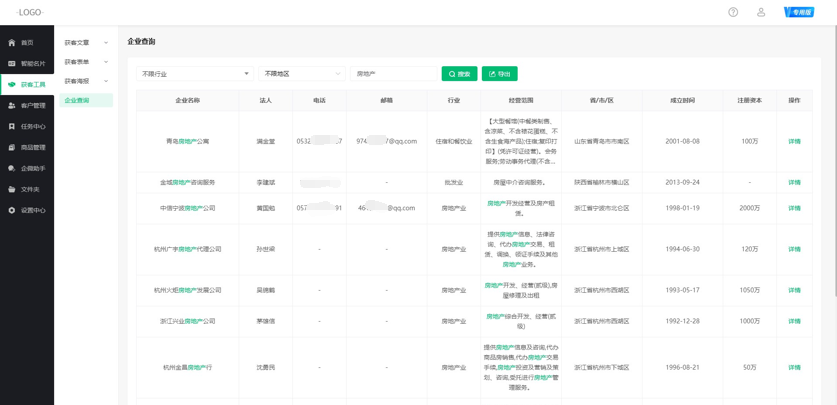Open 企微助手 in the sidebar
Image resolution: width=837 pixels, height=405 pixels.
coord(32,169)
